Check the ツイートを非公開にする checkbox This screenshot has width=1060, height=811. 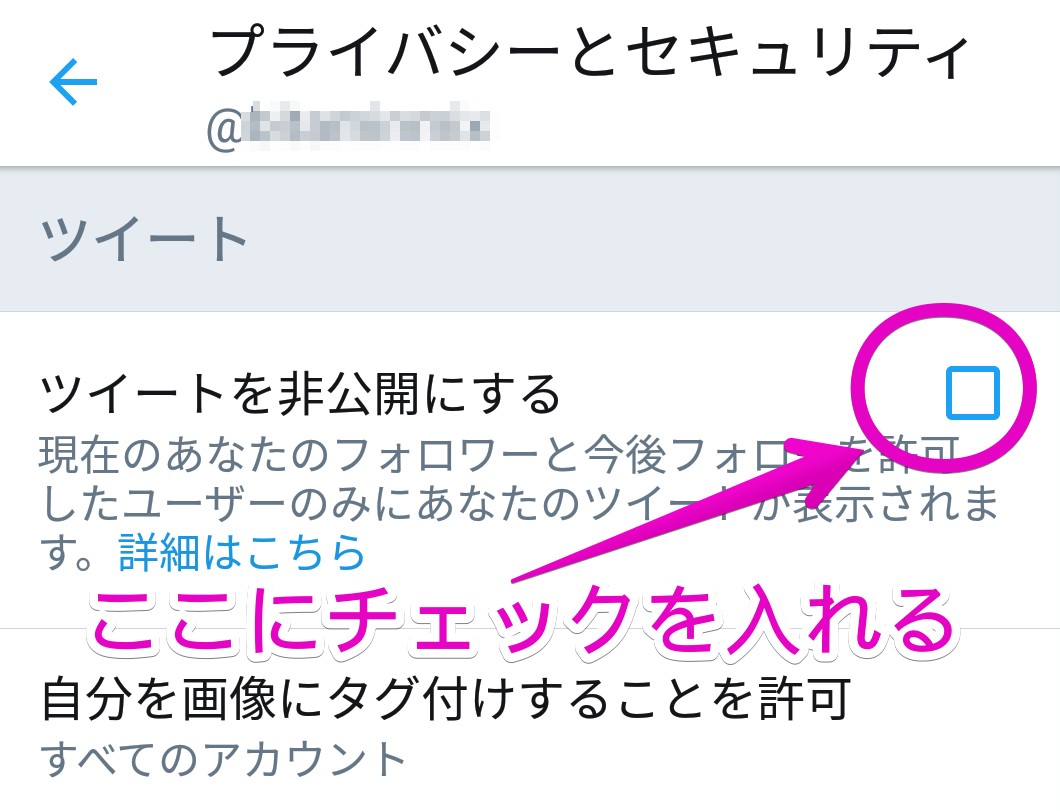973,393
